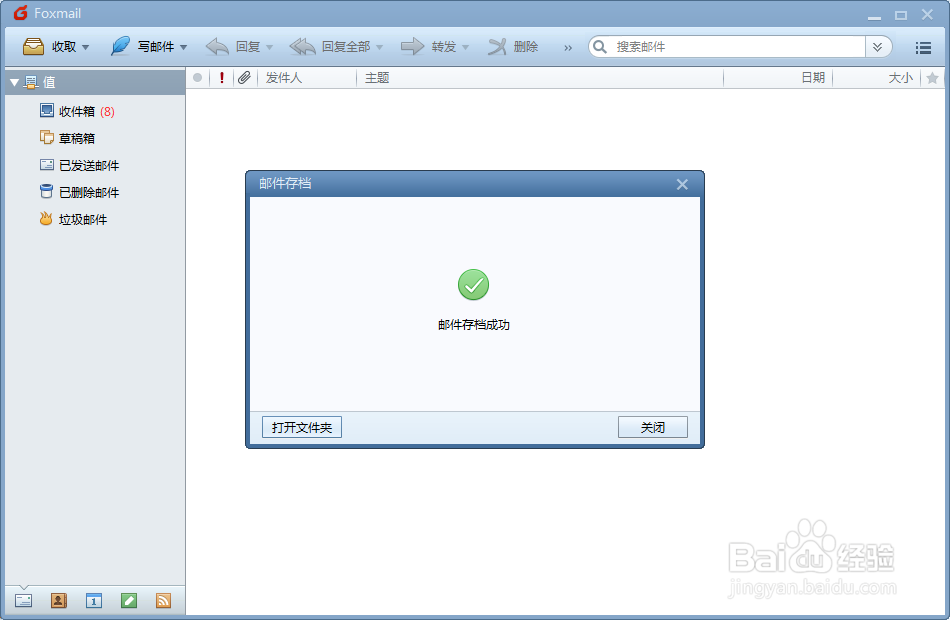Show more toolbar items via » chevron

point(568,47)
